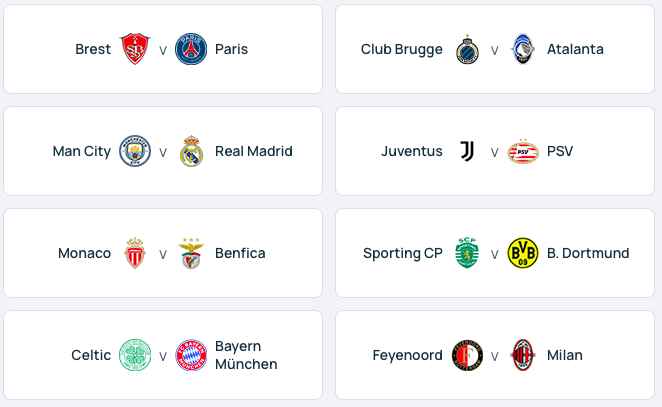
Task: Open the Sporting CP crest
Action: pyautogui.click(x=467, y=253)
